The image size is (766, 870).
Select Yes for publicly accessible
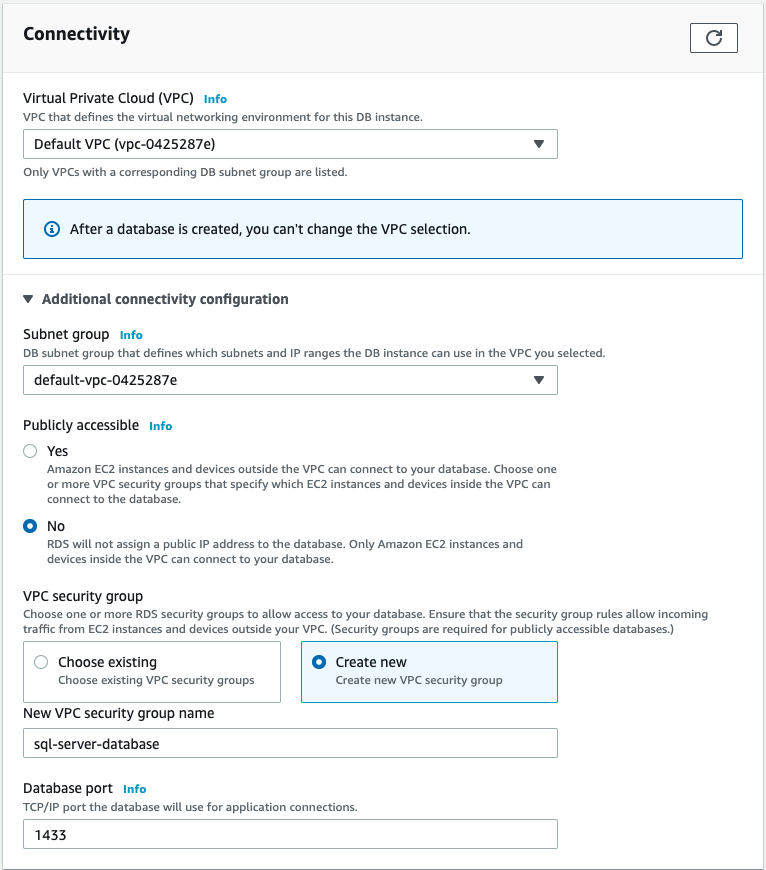pos(31,450)
